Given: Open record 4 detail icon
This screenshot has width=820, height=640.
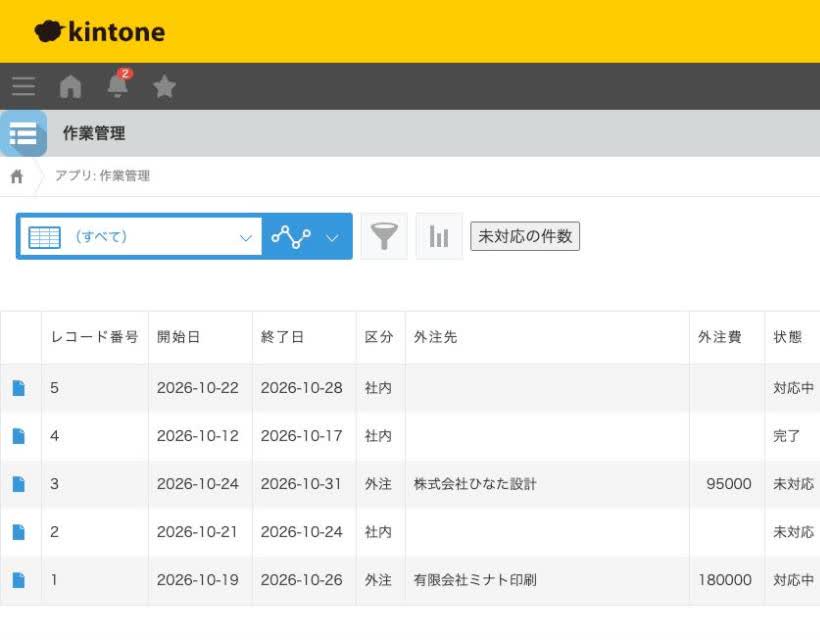Looking at the screenshot, I should point(19,436).
